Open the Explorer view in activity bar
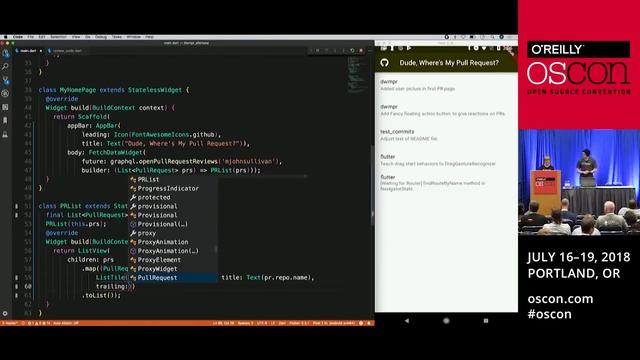This screenshot has width=640, height=360. coord(5,53)
